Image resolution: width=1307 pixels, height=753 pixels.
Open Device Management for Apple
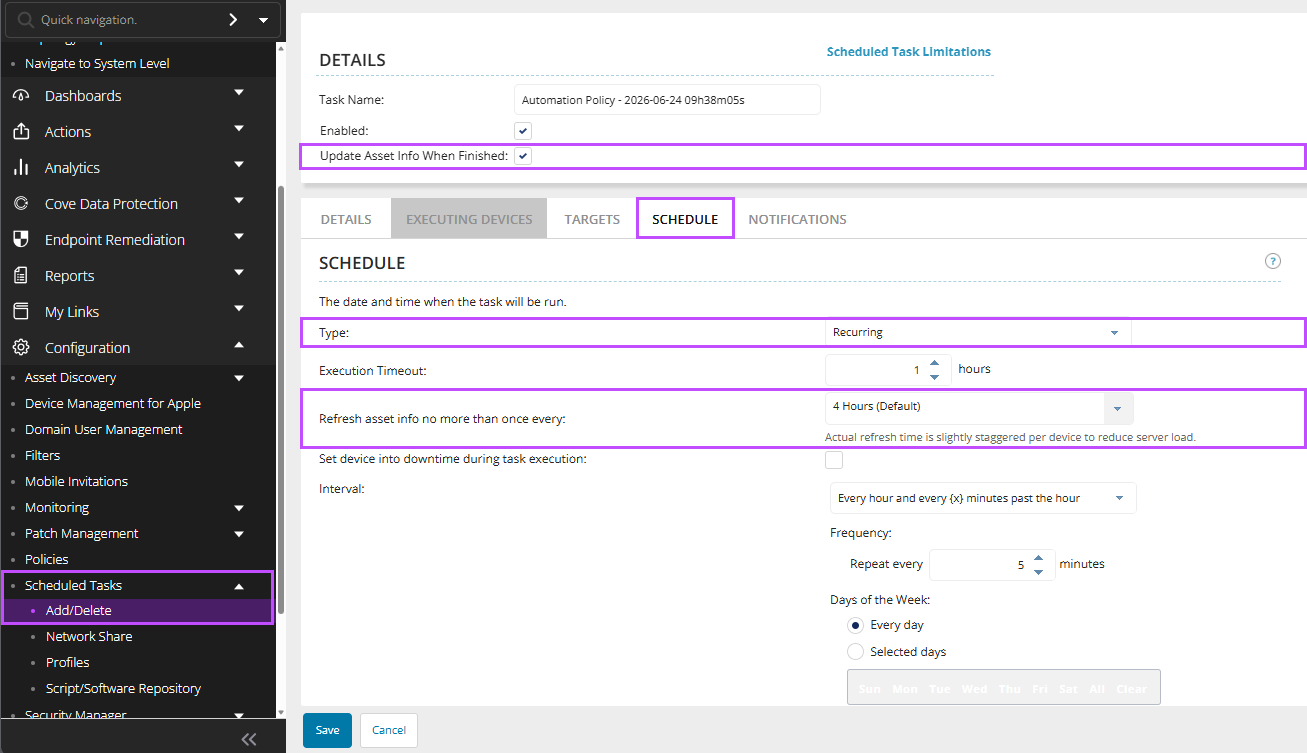pos(113,404)
